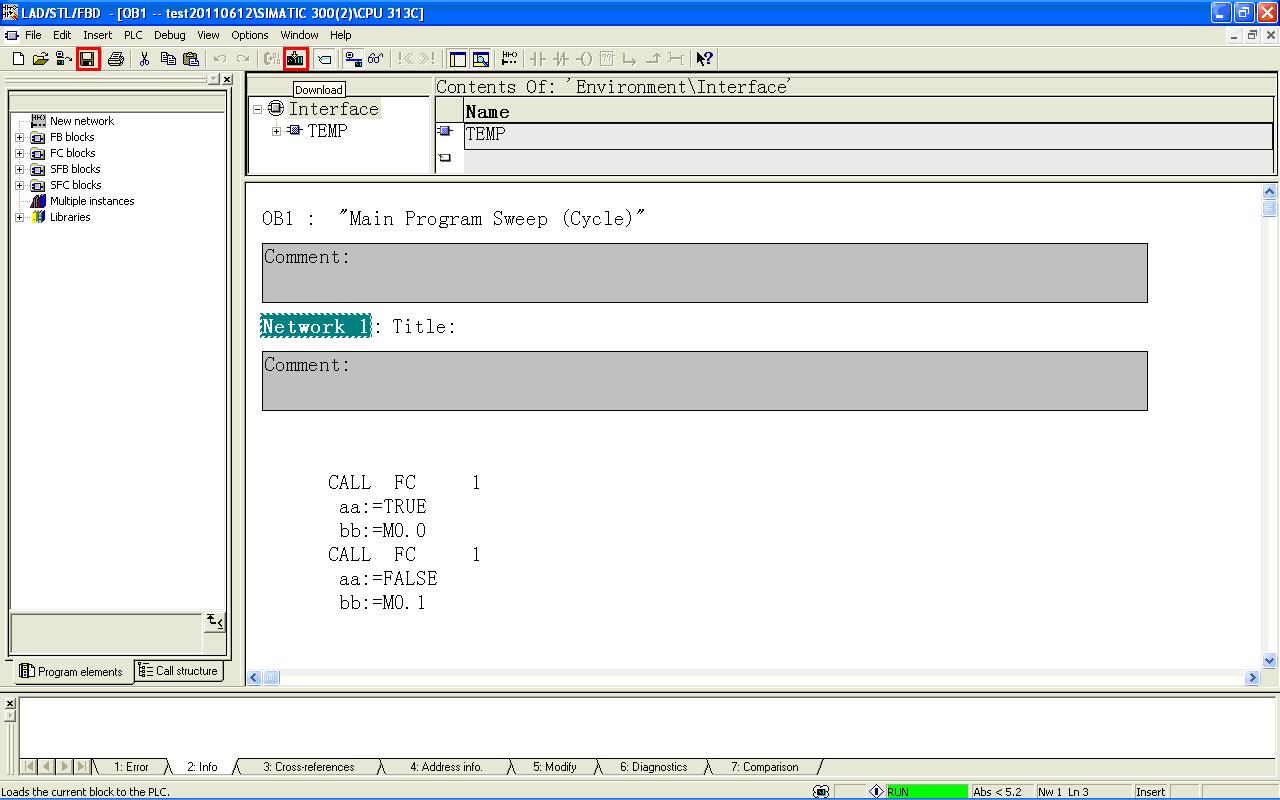
Task: Click the editor scroll down arrow
Action: click(1270, 661)
